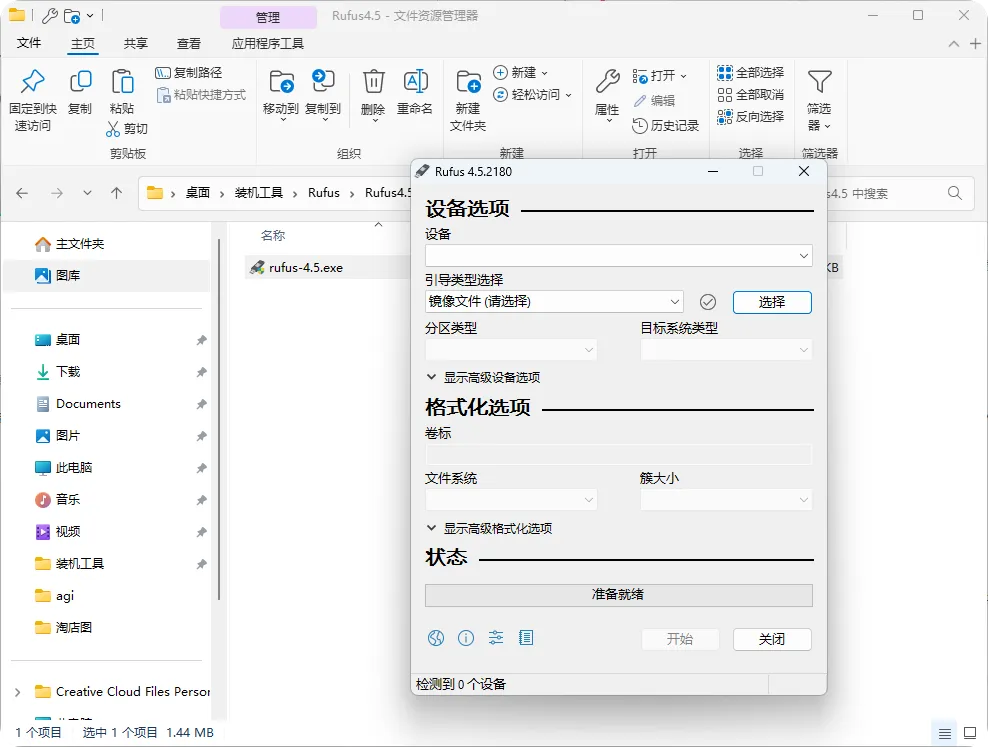Image resolution: width=988 pixels, height=747 pixels.
Task: Open recent locations chevron in navigation bar
Action: (87, 193)
